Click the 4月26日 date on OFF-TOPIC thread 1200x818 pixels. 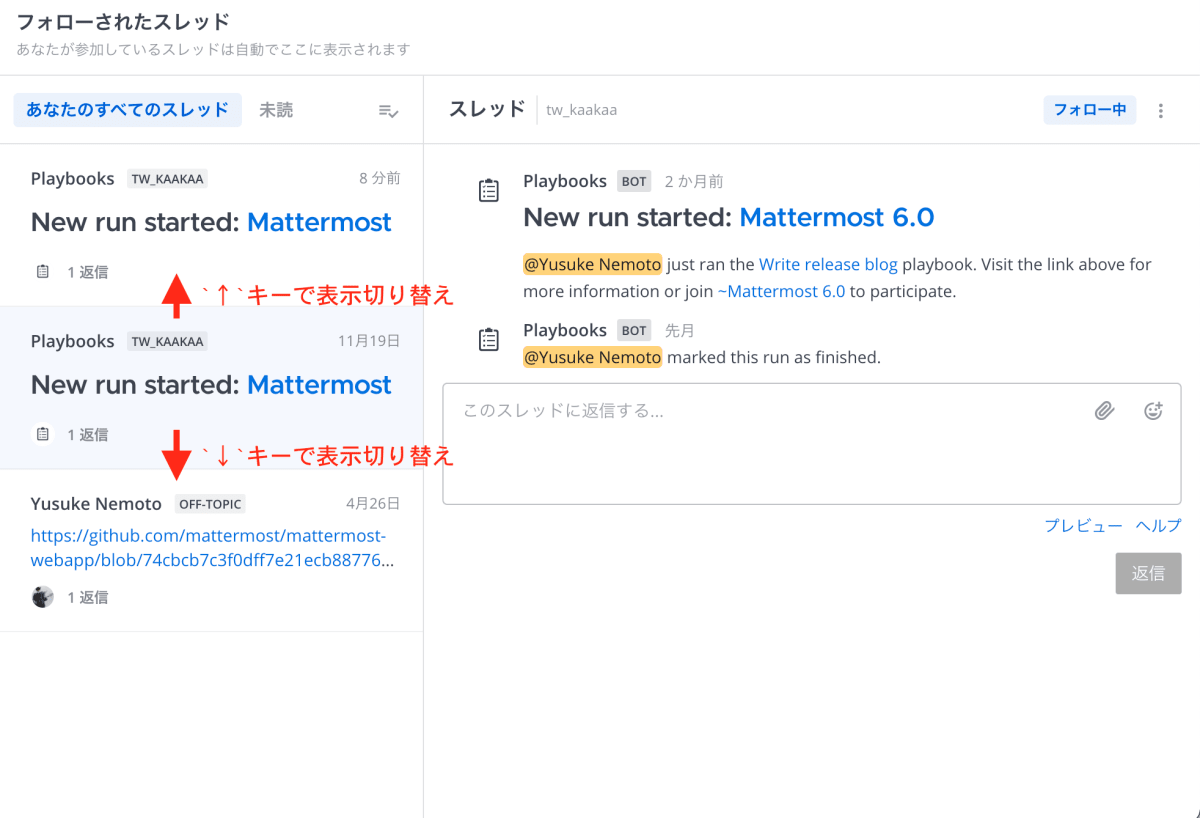[373, 504]
